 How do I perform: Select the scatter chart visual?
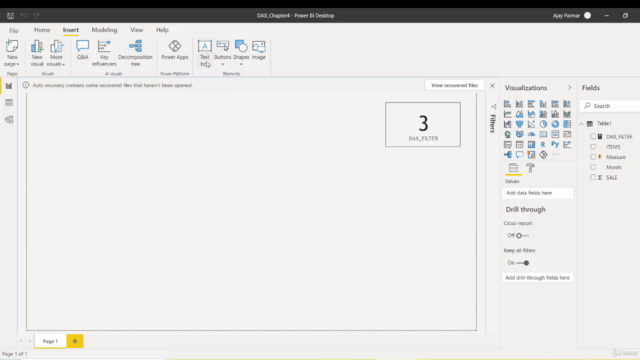(x=531, y=124)
